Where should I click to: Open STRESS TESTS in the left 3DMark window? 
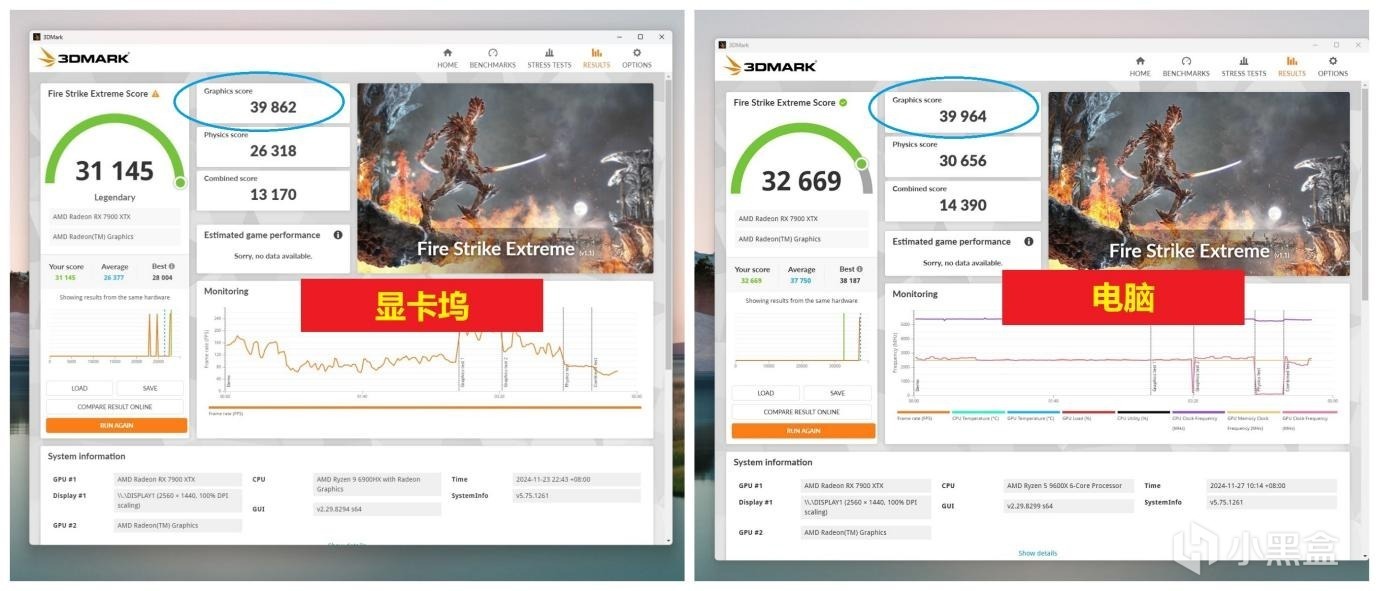pyautogui.click(x=549, y=58)
